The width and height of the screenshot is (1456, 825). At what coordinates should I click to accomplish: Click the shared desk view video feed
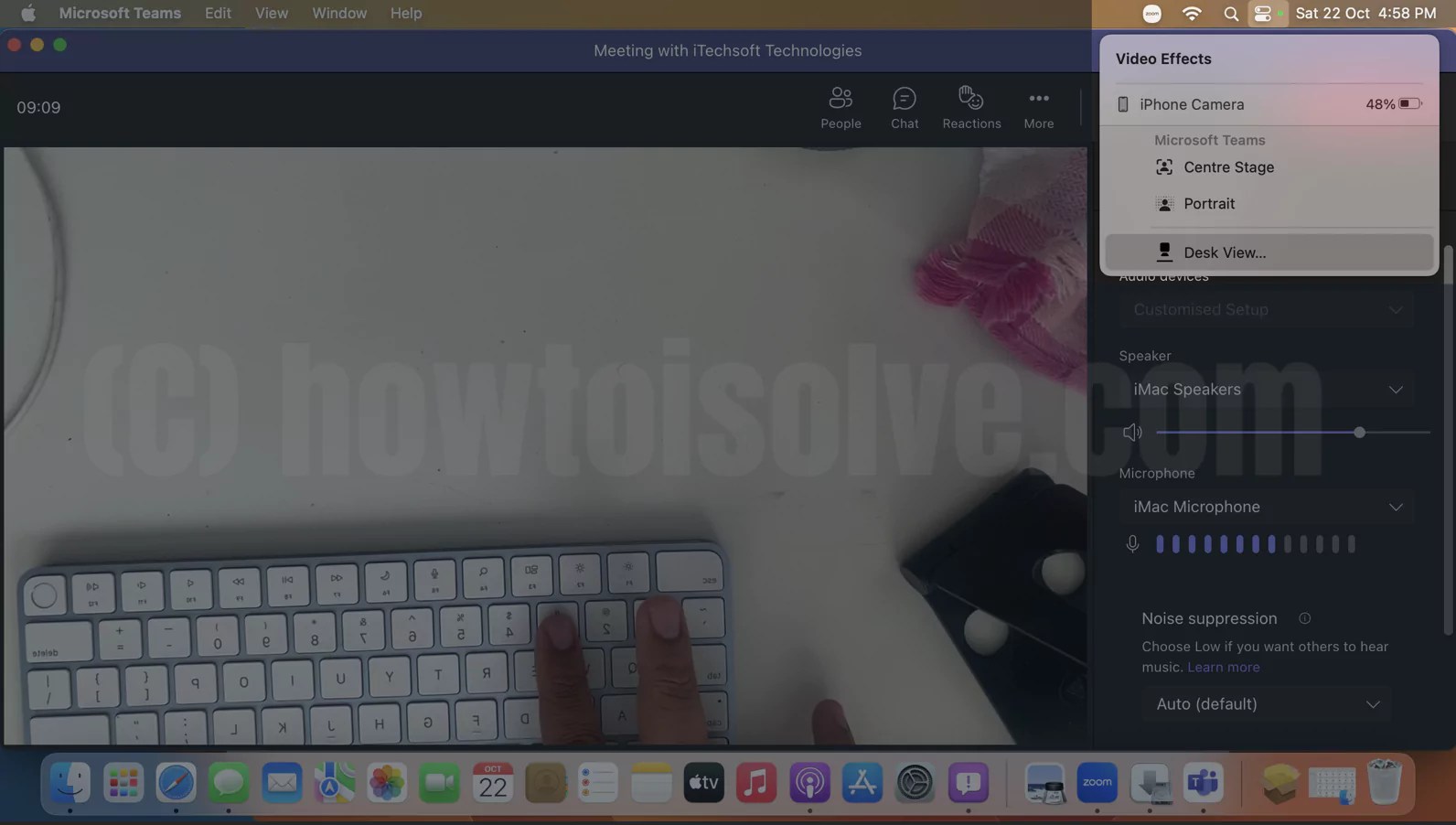click(545, 446)
